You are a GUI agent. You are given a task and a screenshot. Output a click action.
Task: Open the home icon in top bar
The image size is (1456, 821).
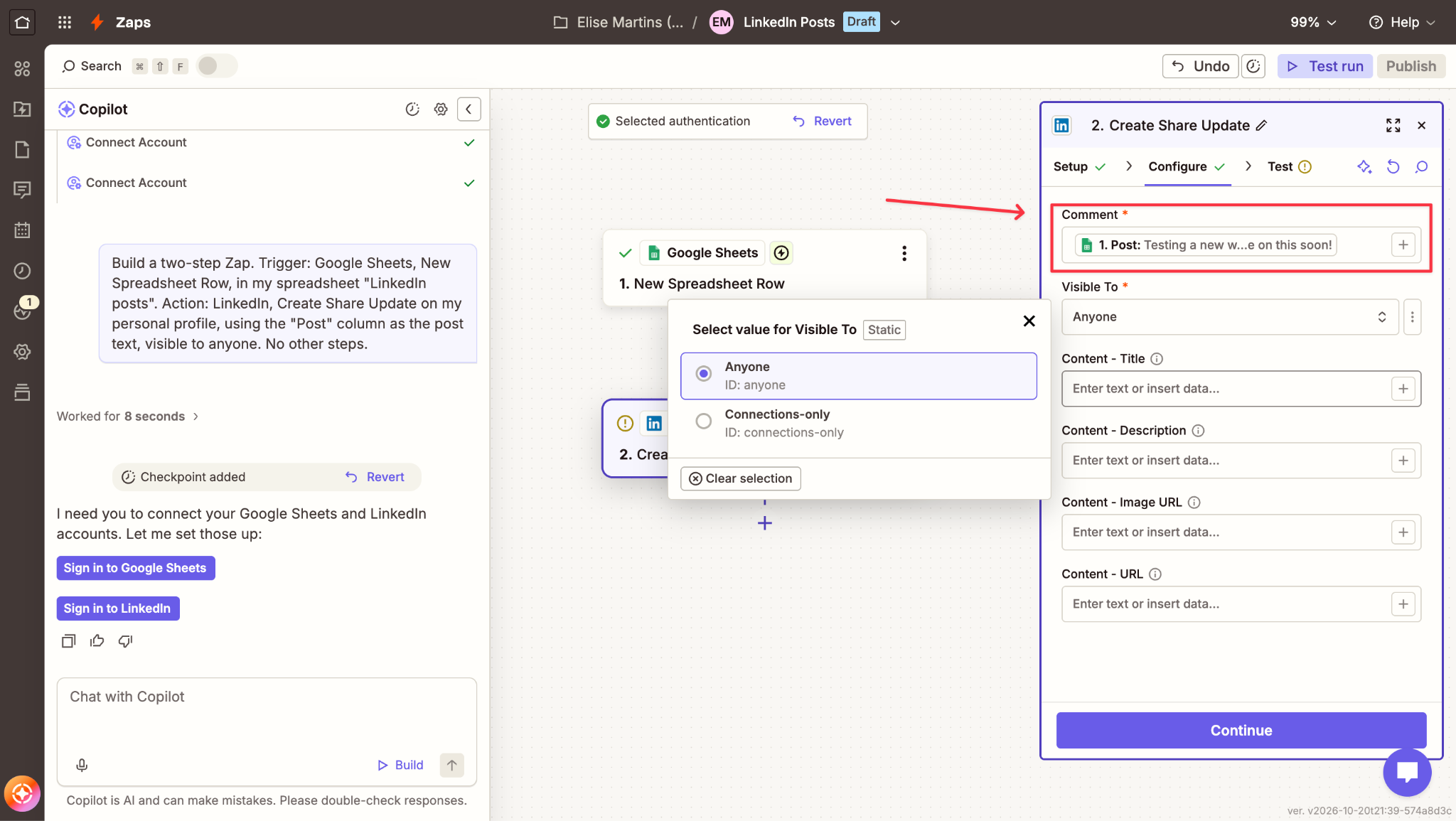22,22
